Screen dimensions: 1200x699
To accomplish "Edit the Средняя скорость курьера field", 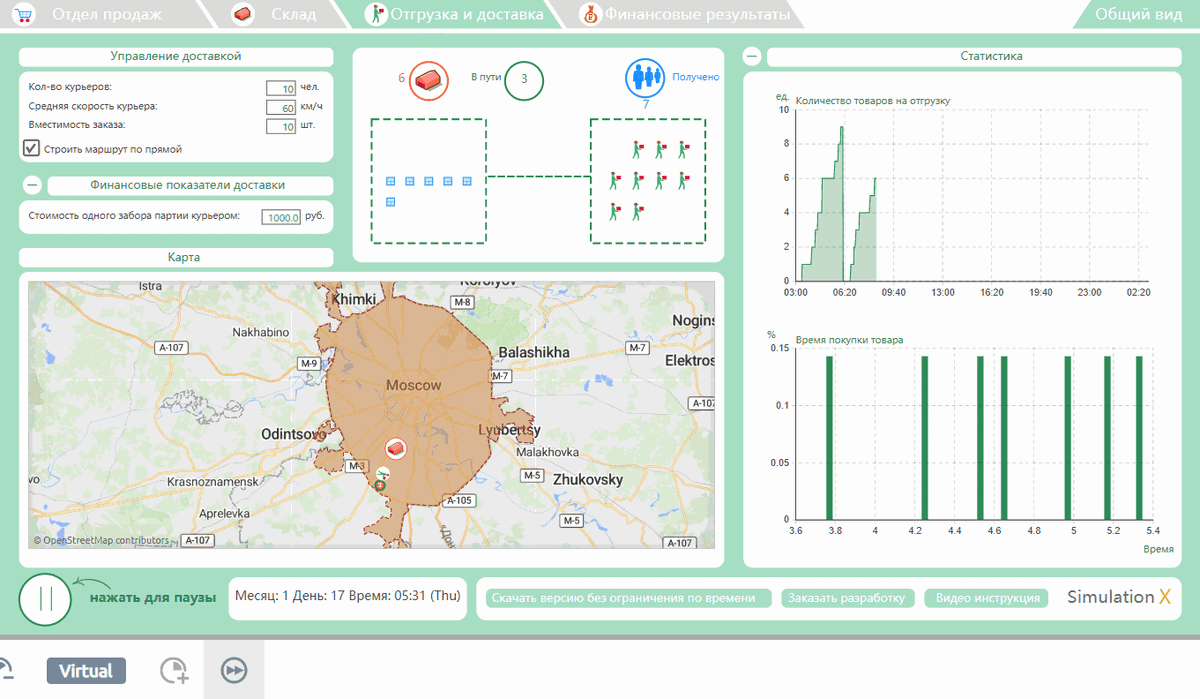I will pos(281,107).
